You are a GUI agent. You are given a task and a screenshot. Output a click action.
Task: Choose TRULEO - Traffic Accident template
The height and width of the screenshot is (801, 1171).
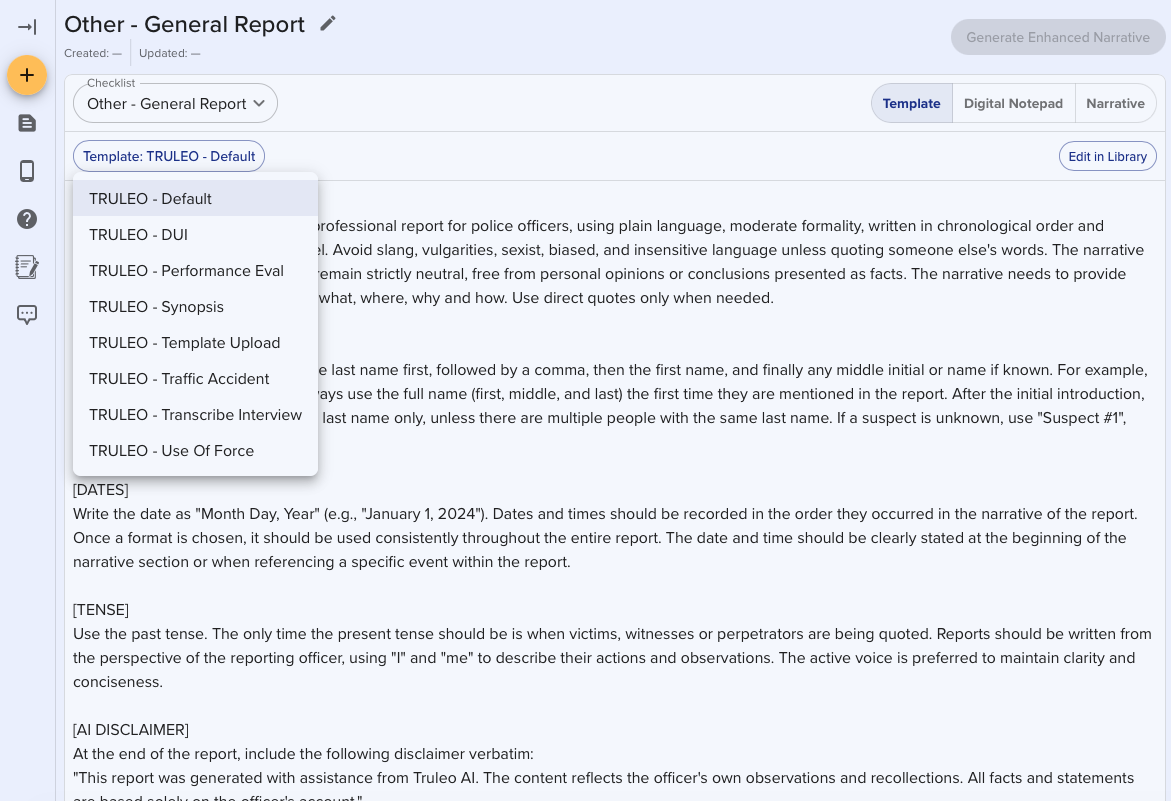coord(179,379)
